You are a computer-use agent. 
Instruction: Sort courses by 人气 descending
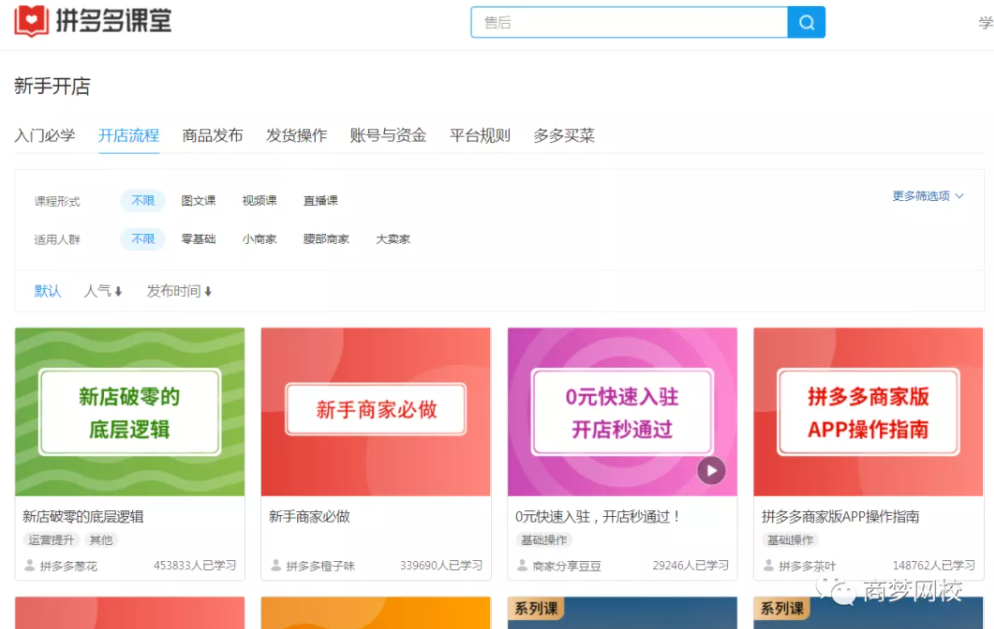pyautogui.click(x=103, y=291)
